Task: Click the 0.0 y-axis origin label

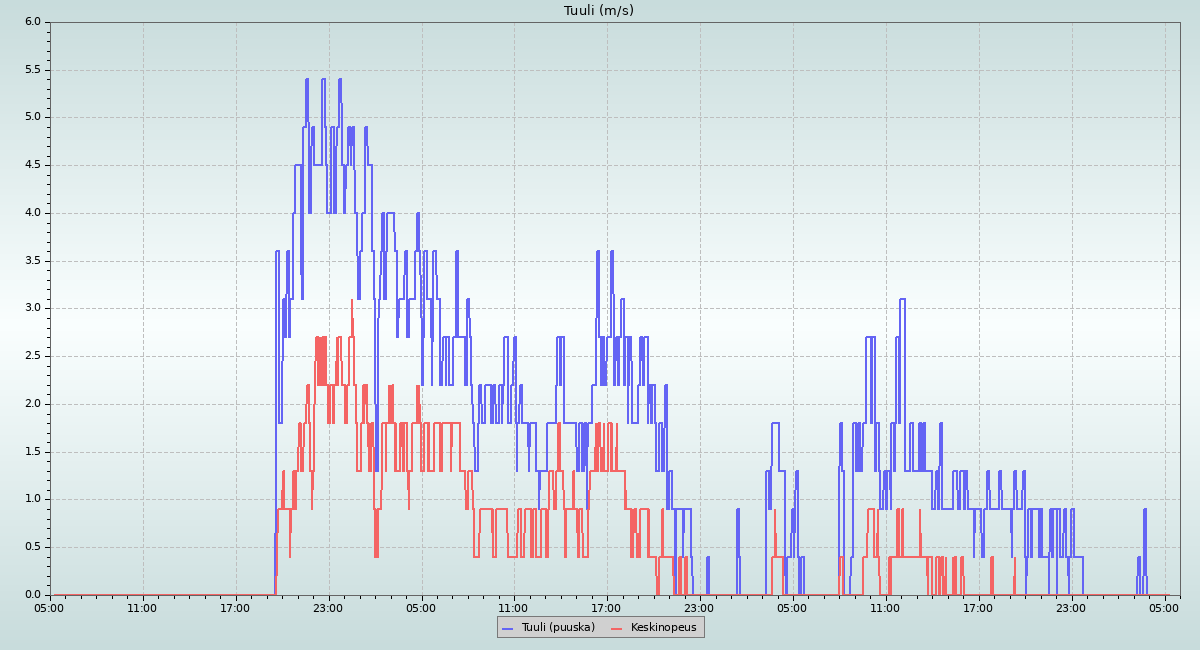Action: point(32,595)
